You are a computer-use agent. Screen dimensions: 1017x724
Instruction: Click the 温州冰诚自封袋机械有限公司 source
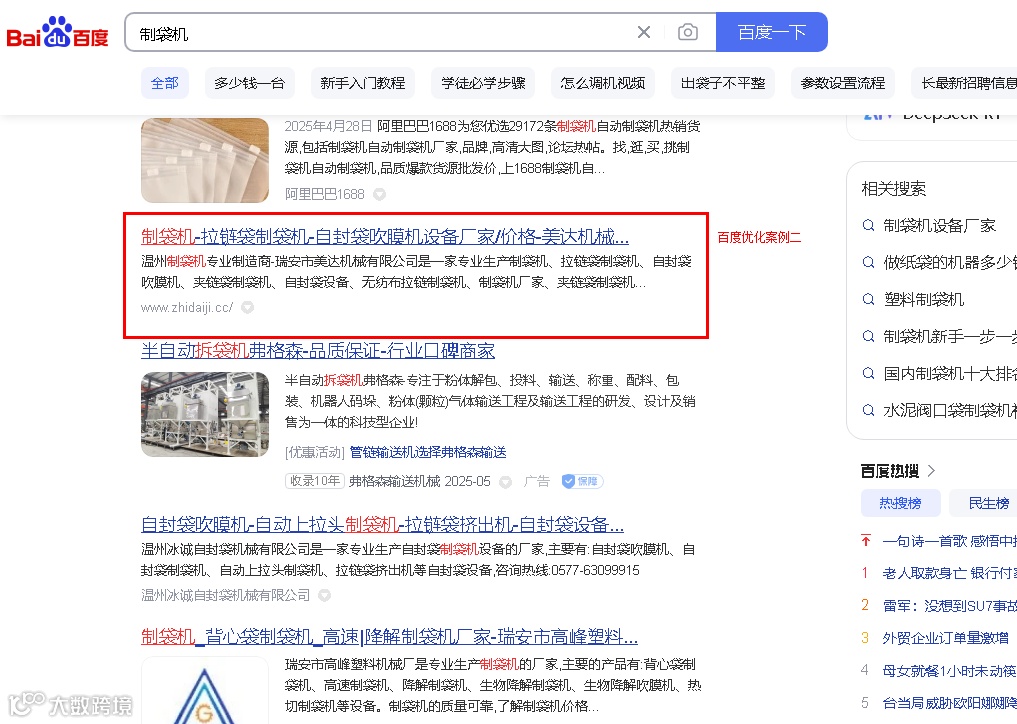click(x=226, y=595)
